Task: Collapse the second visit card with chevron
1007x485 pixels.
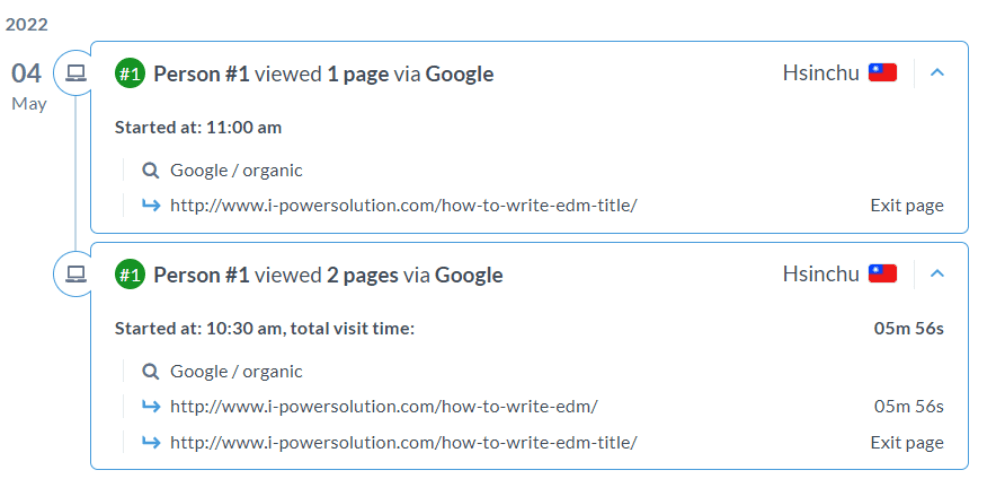Action: [x=937, y=274]
